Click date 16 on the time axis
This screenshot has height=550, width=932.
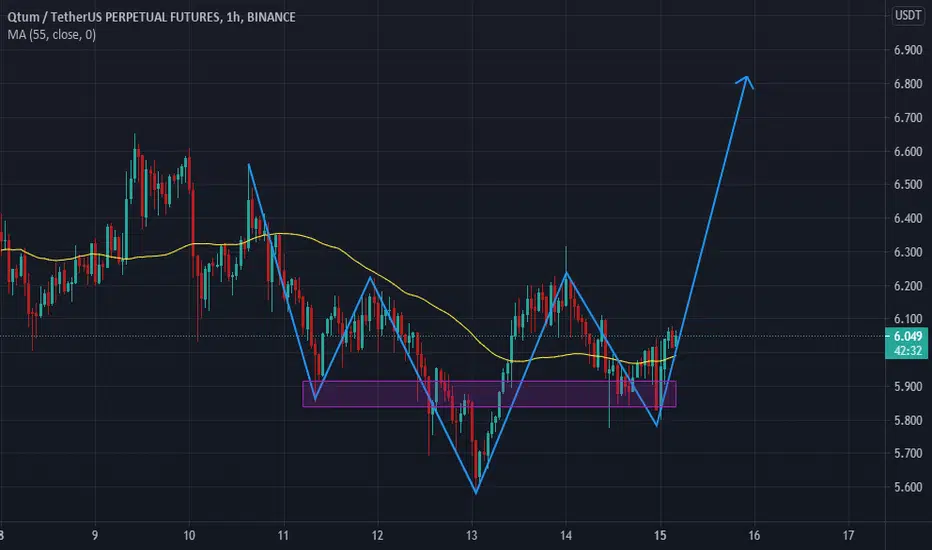coord(754,536)
